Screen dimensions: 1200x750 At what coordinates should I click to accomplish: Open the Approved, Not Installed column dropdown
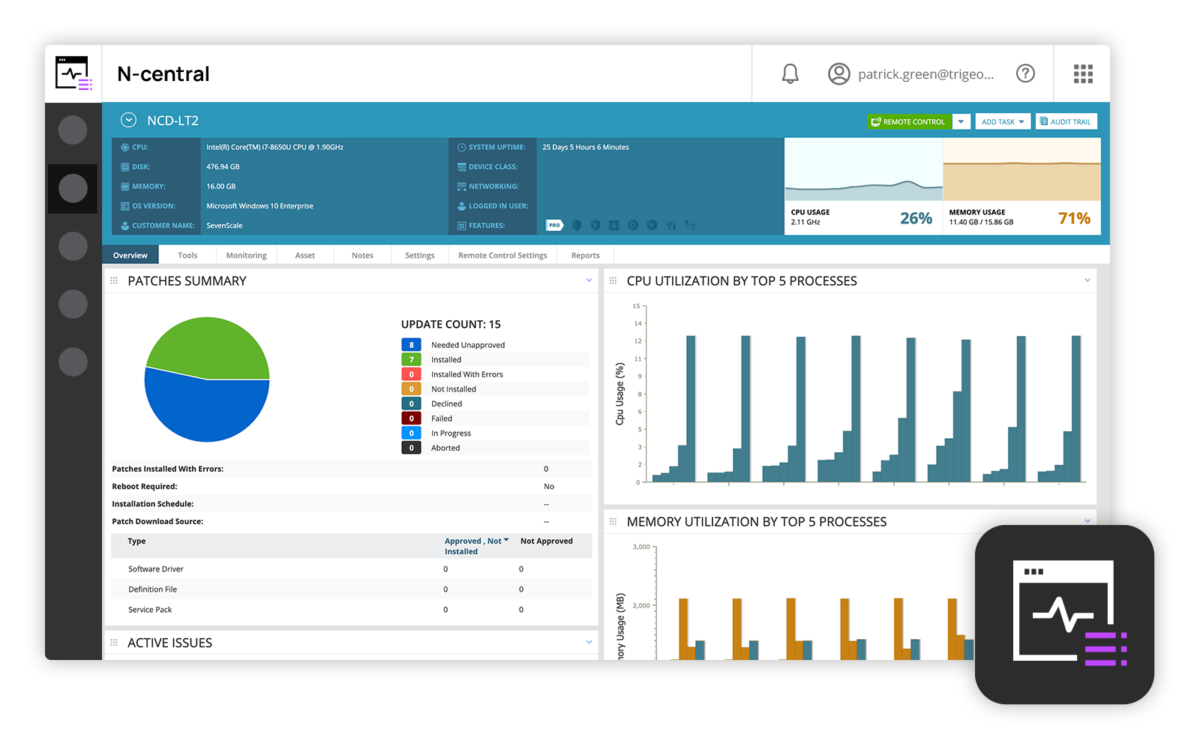506,541
